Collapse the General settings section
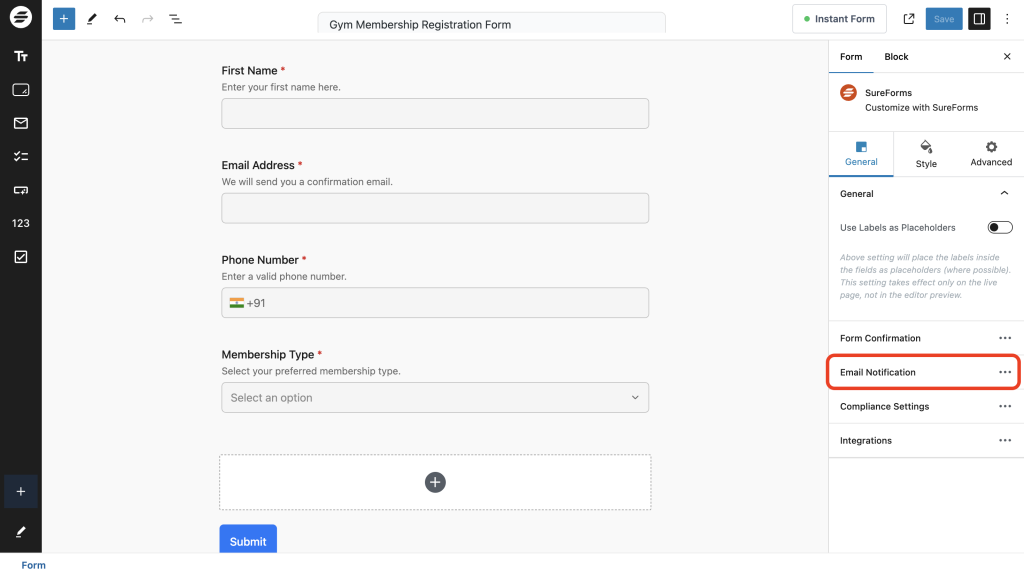The width and height of the screenshot is (1024, 577). (1004, 194)
